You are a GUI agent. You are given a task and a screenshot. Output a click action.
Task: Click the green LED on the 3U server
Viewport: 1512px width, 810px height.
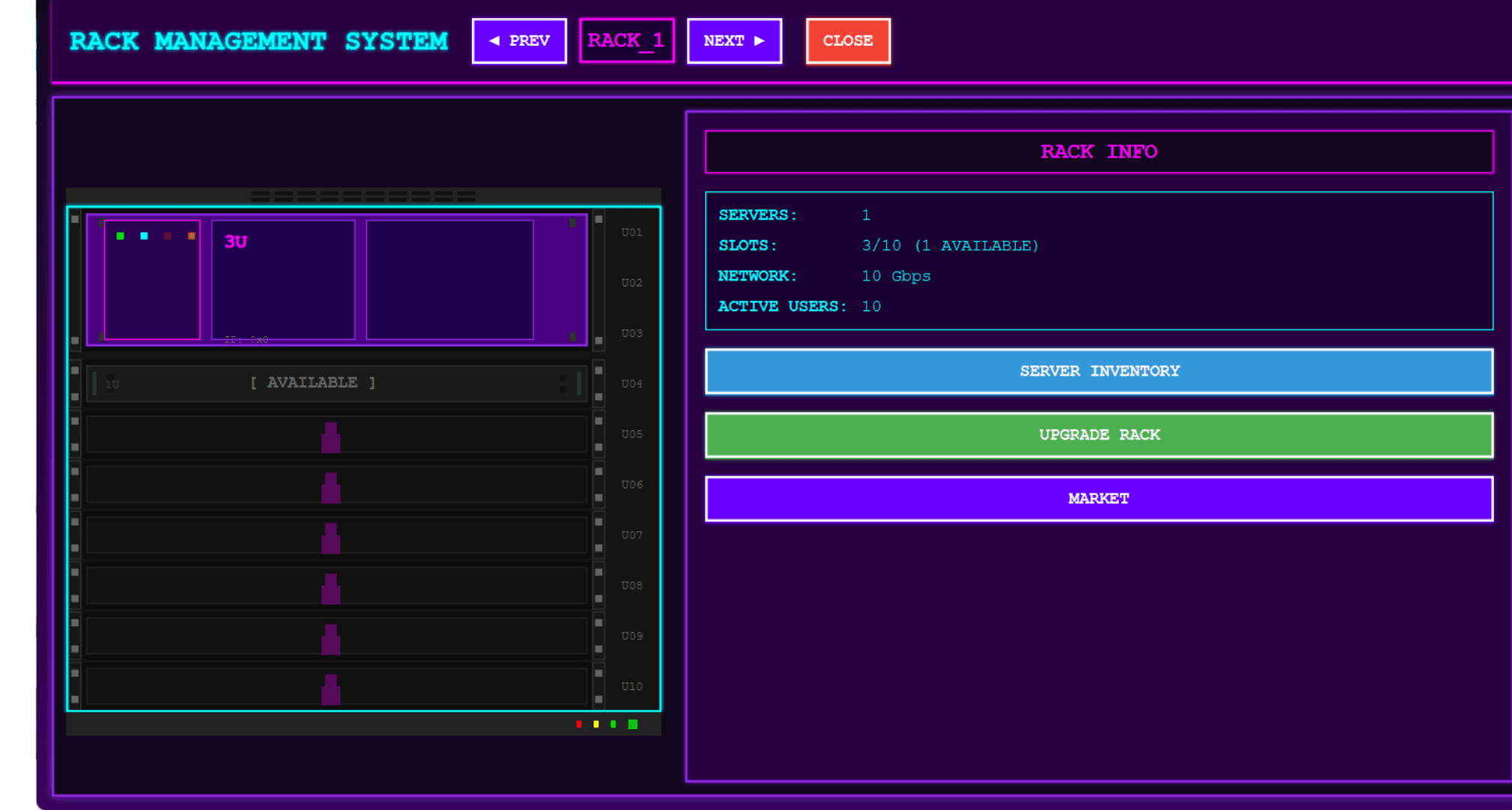click(120, 236)
